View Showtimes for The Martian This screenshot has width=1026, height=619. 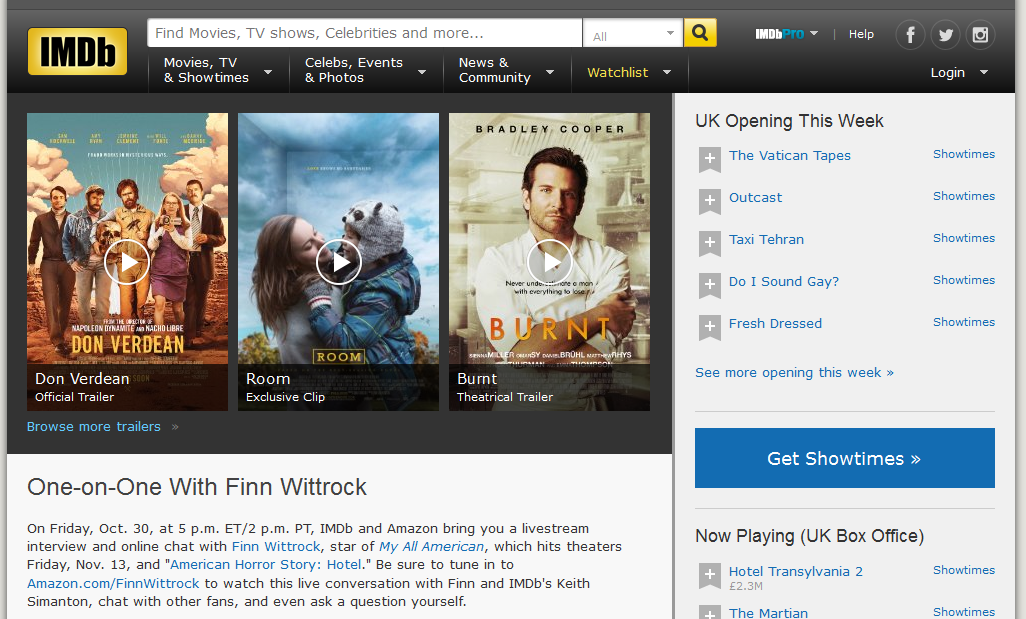[x=964, y=612]
